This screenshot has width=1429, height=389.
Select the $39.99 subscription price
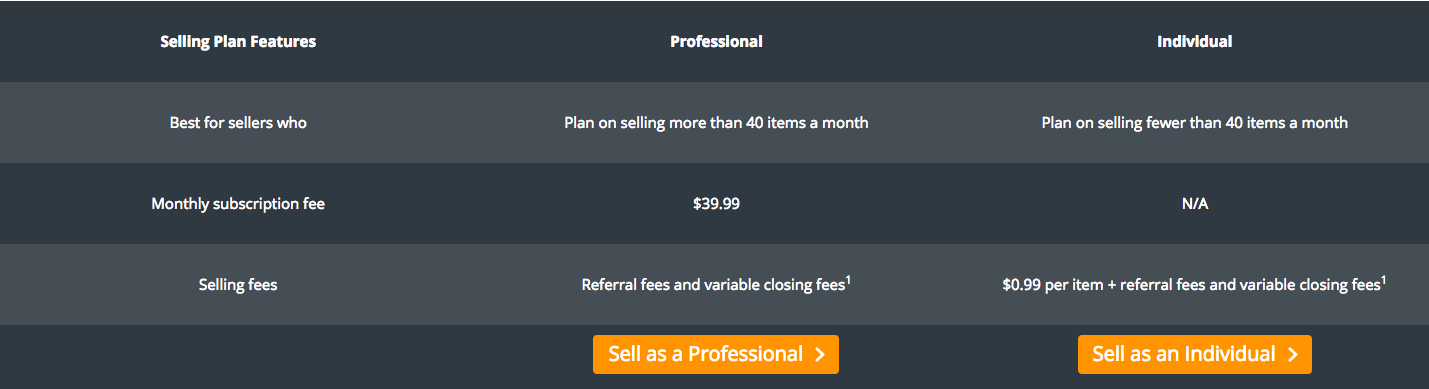[716, 204]
